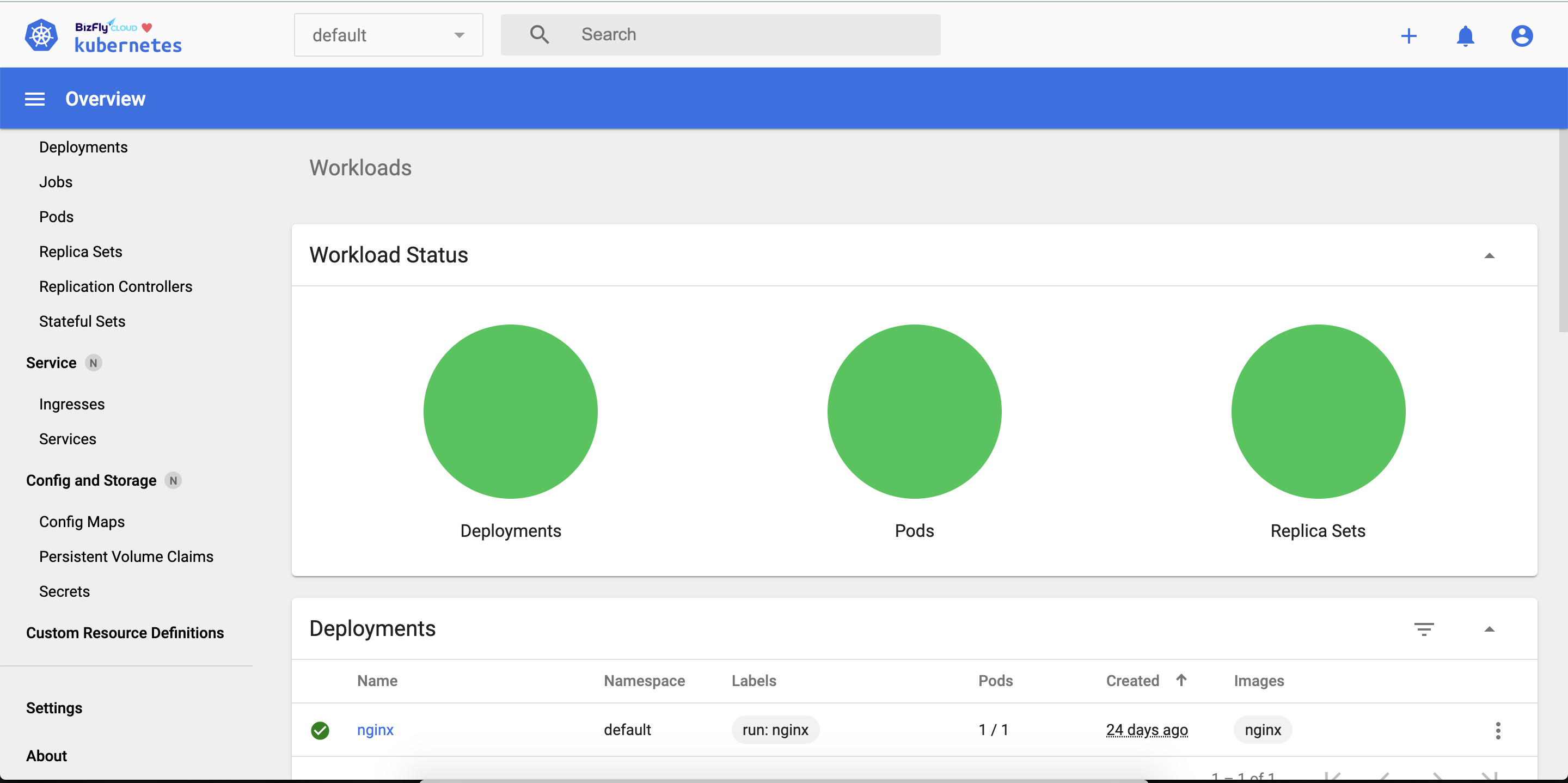Select the Service sidebar section

click(51, 363)
